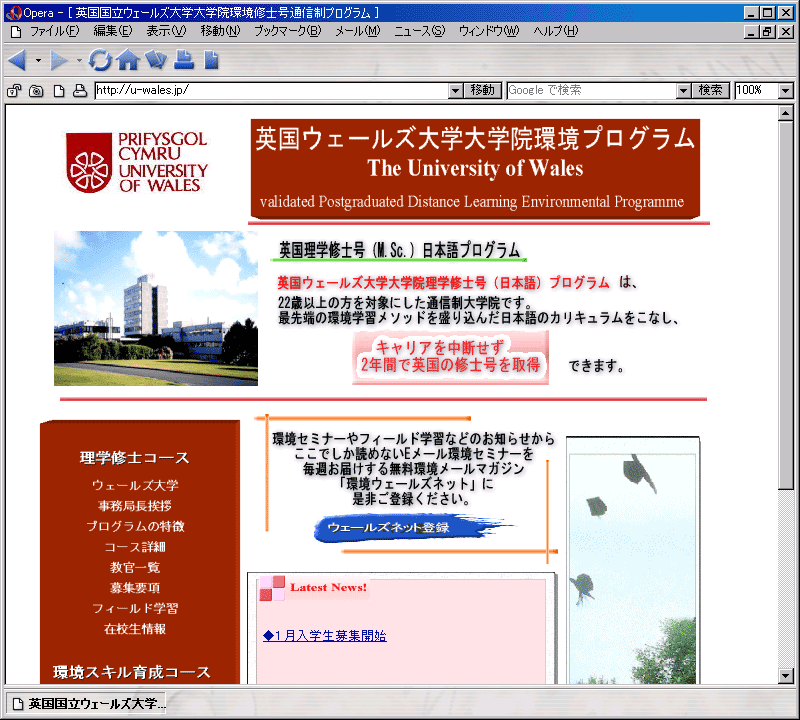Screen dimensions: 800x720
Task: Open the 編集(E) menu
Action: [x=113, y=32]
